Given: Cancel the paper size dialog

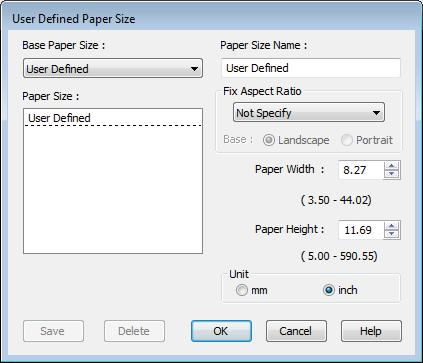Looking at the screenshot, I should point(296,331).
